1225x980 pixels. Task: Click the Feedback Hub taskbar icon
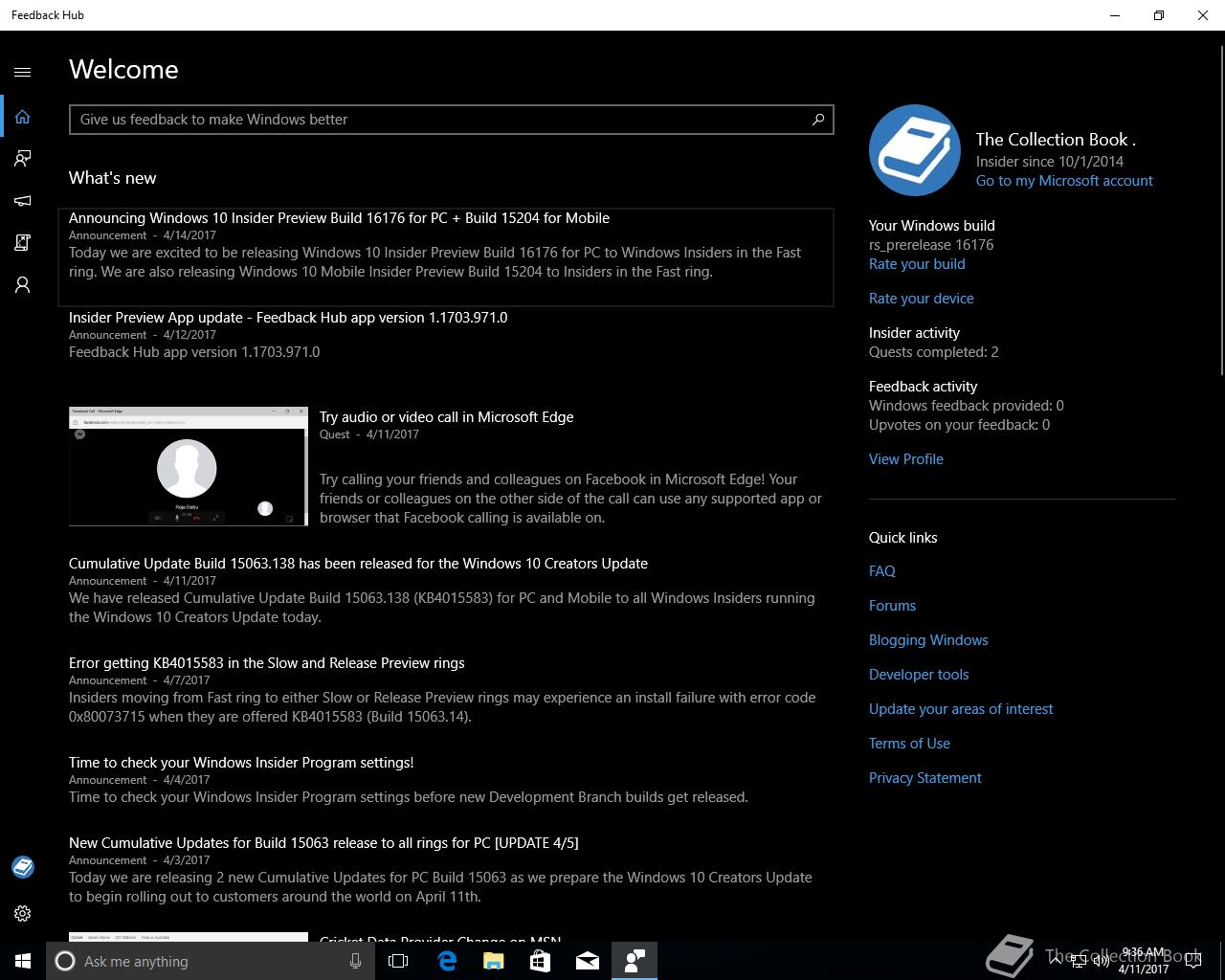635,961
